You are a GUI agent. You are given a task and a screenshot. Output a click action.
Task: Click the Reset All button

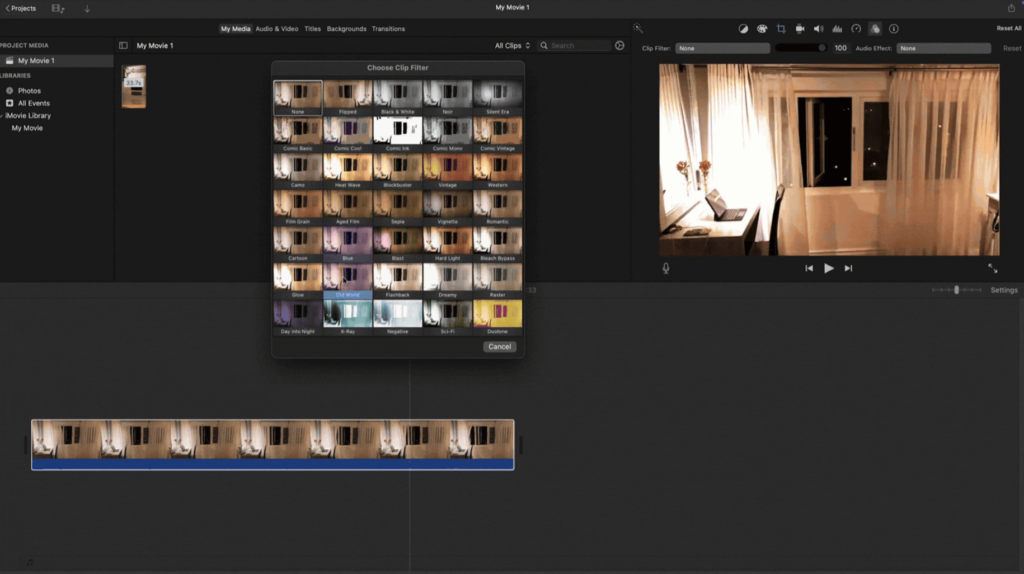click(1008, 29)
